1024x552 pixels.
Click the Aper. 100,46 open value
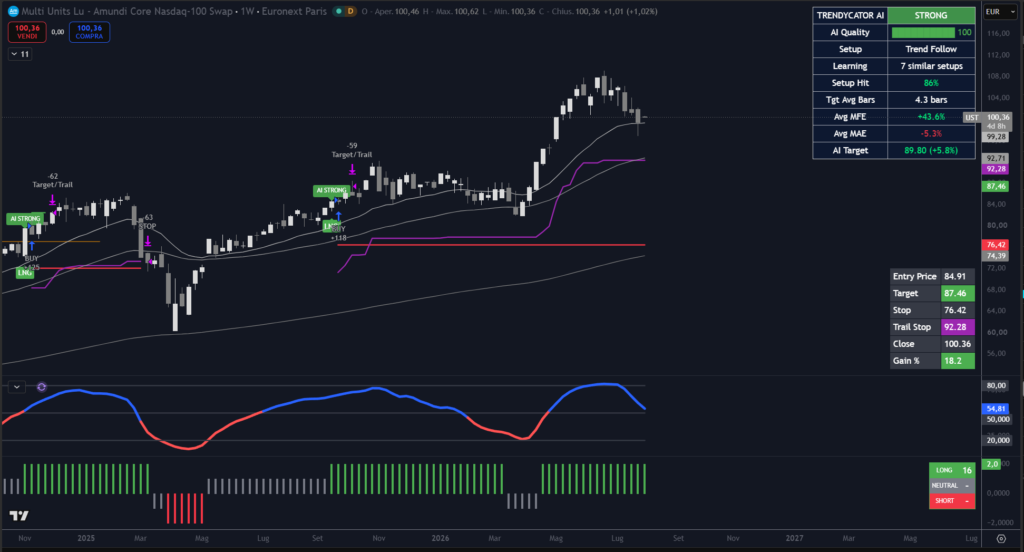[x=397, y=11]
